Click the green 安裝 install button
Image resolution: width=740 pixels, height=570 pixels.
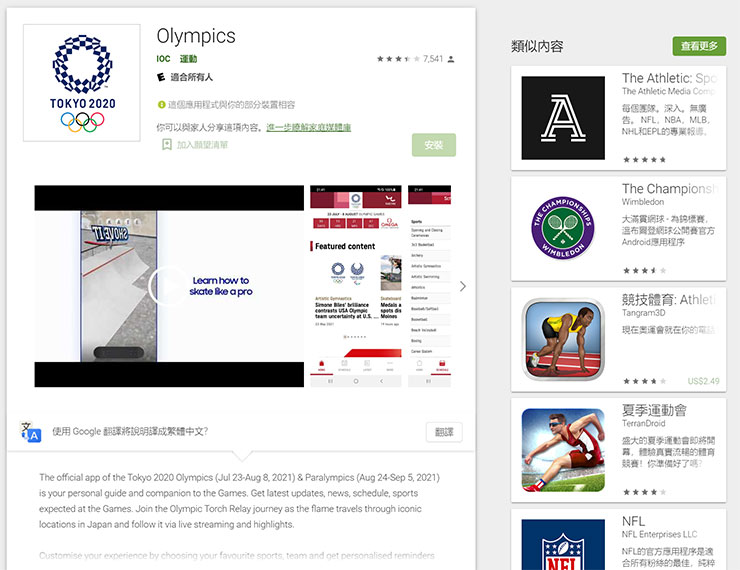(434, 145)
